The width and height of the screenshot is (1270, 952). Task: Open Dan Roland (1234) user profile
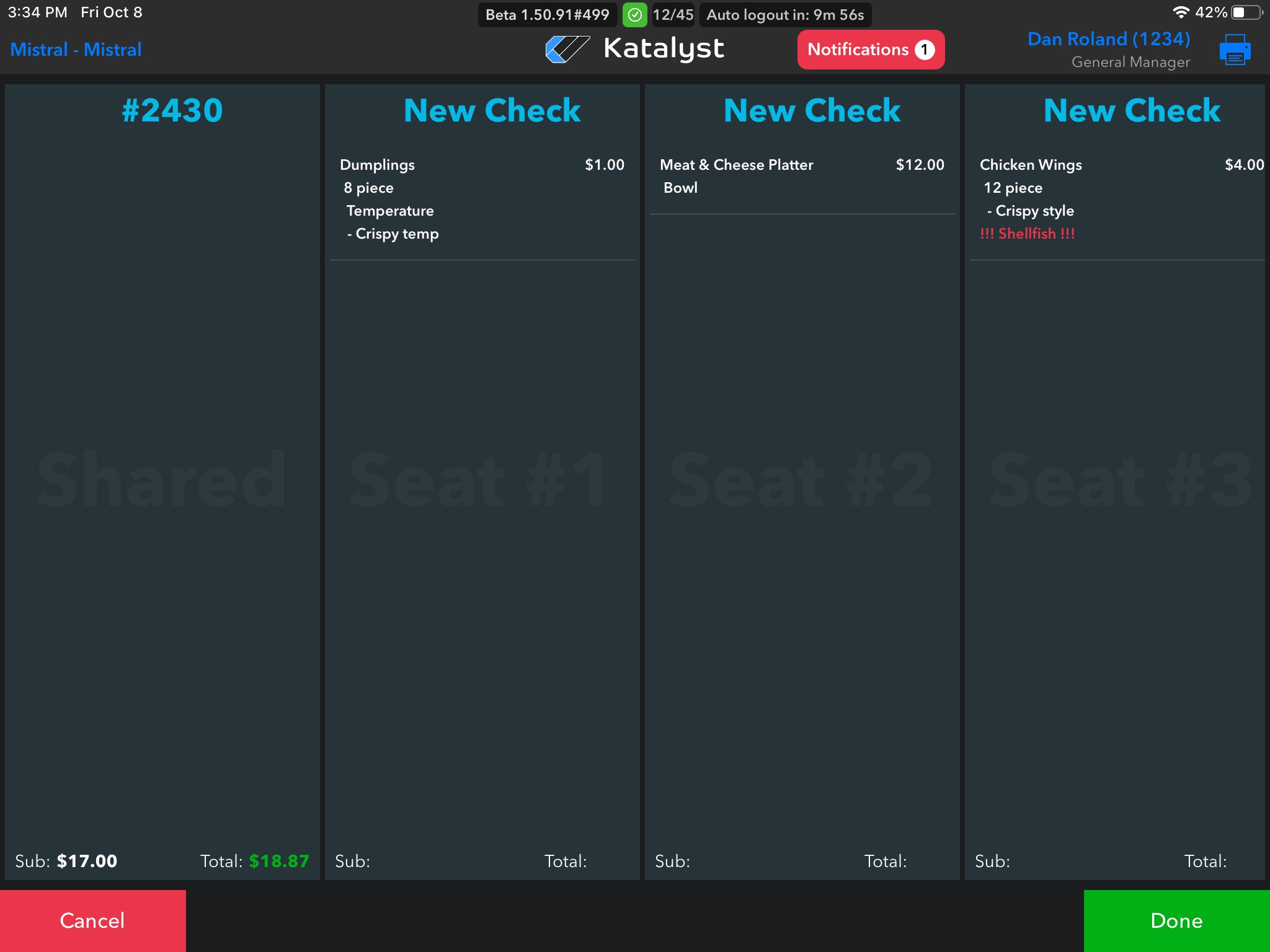point(1108,39)
